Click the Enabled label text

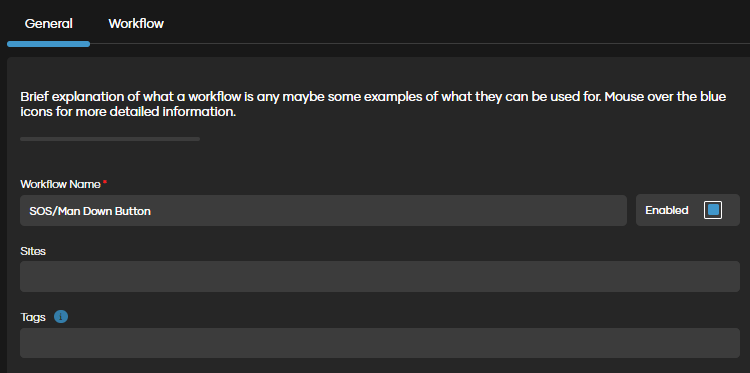point(666,210)
